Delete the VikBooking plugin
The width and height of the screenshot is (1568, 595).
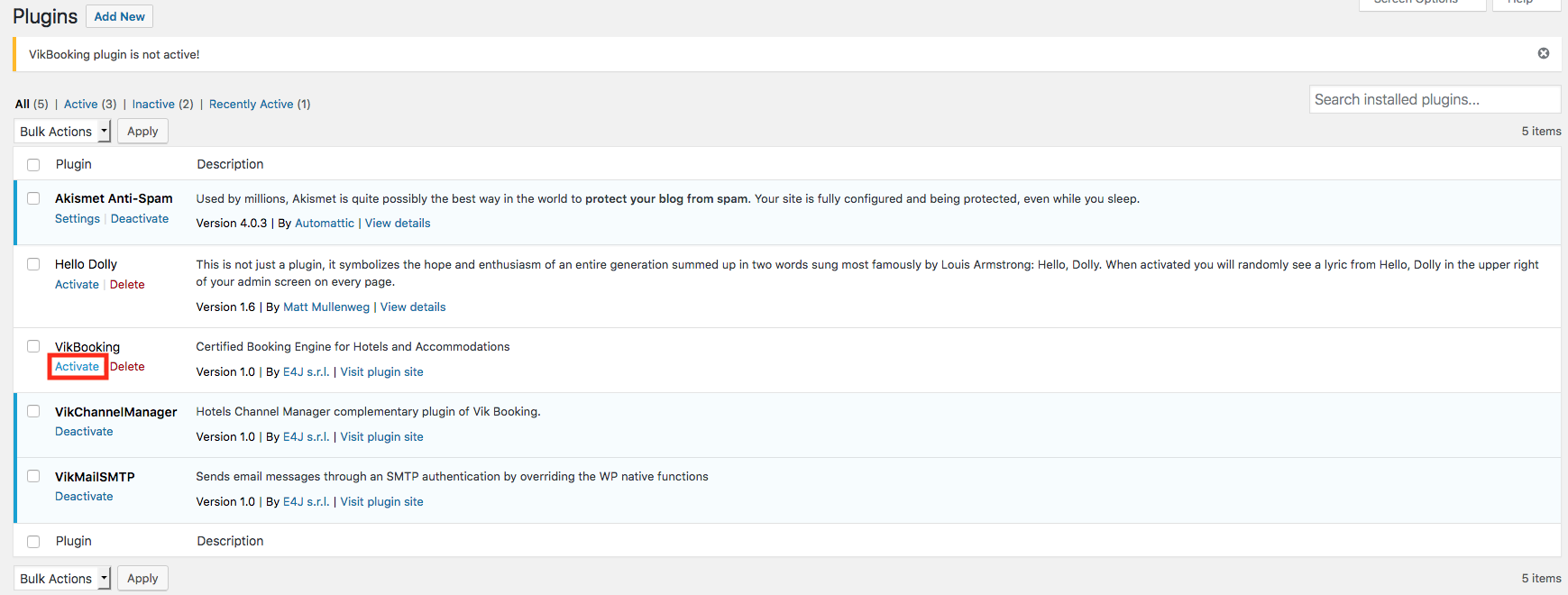[127, 367]
